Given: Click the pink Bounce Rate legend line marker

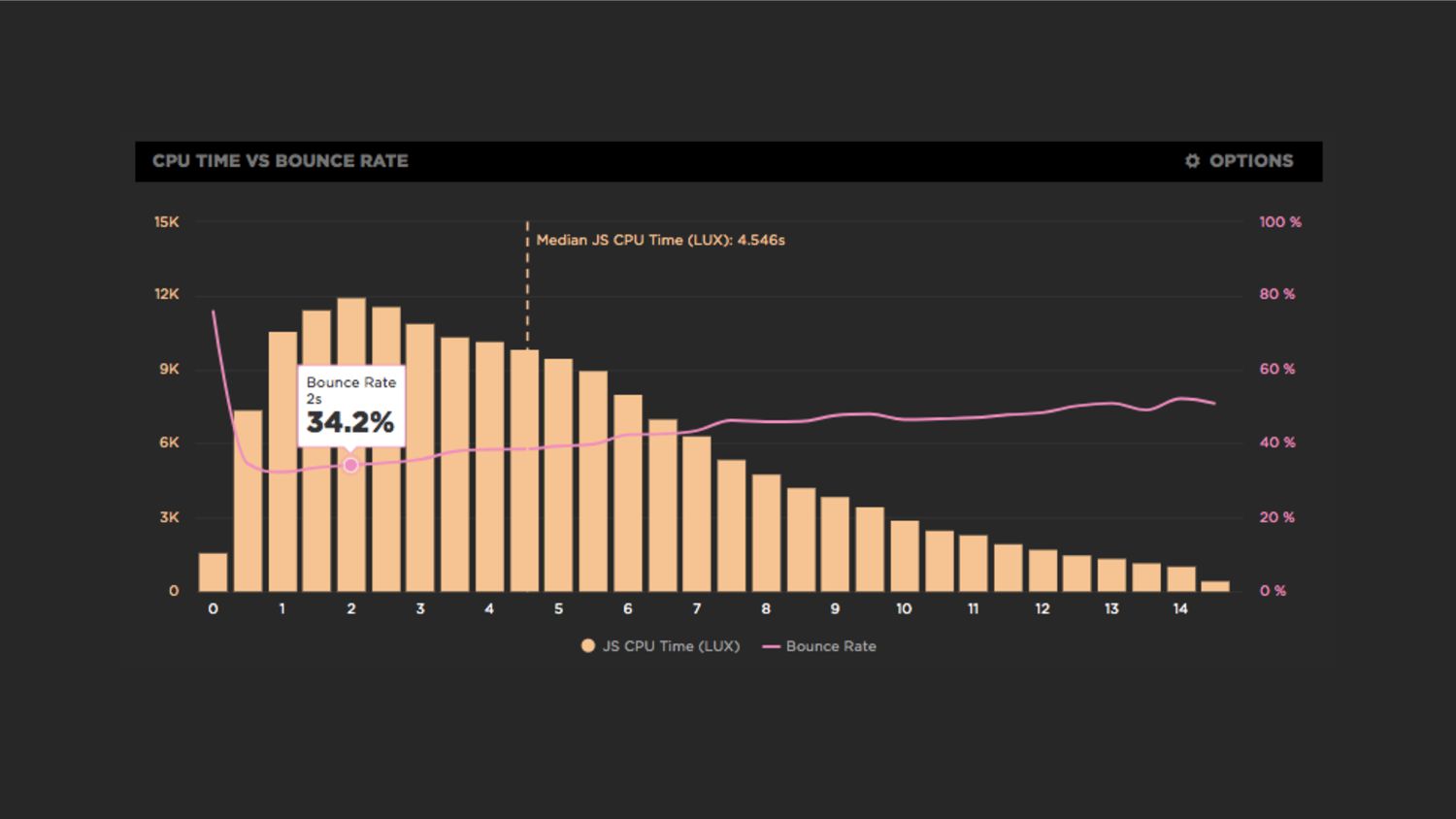Looking at the screenshot, I should click(772, 646).
